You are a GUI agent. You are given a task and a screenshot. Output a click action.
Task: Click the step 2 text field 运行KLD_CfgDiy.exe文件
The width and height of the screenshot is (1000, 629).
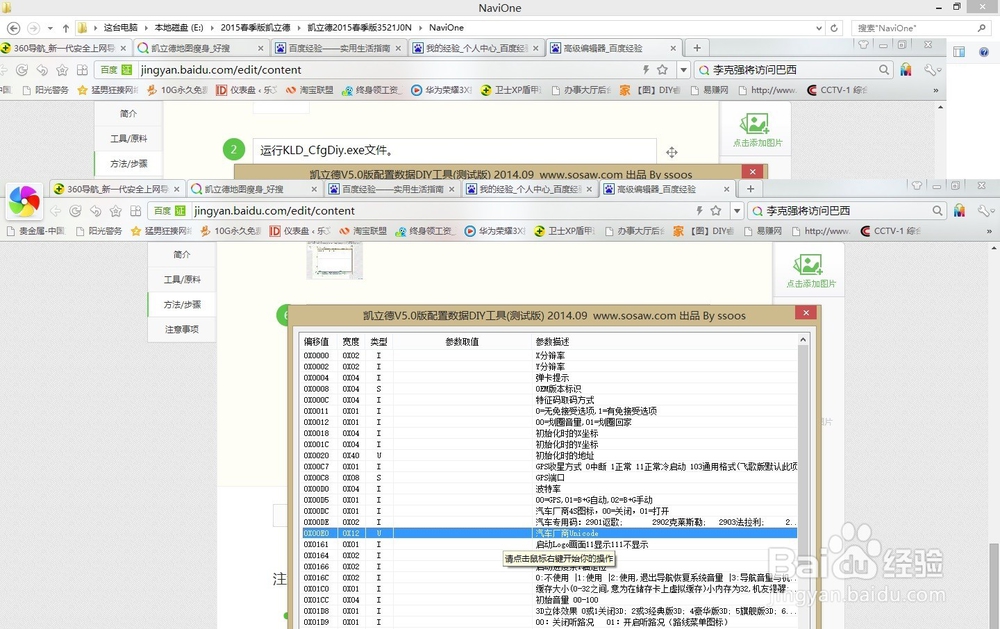455,151
